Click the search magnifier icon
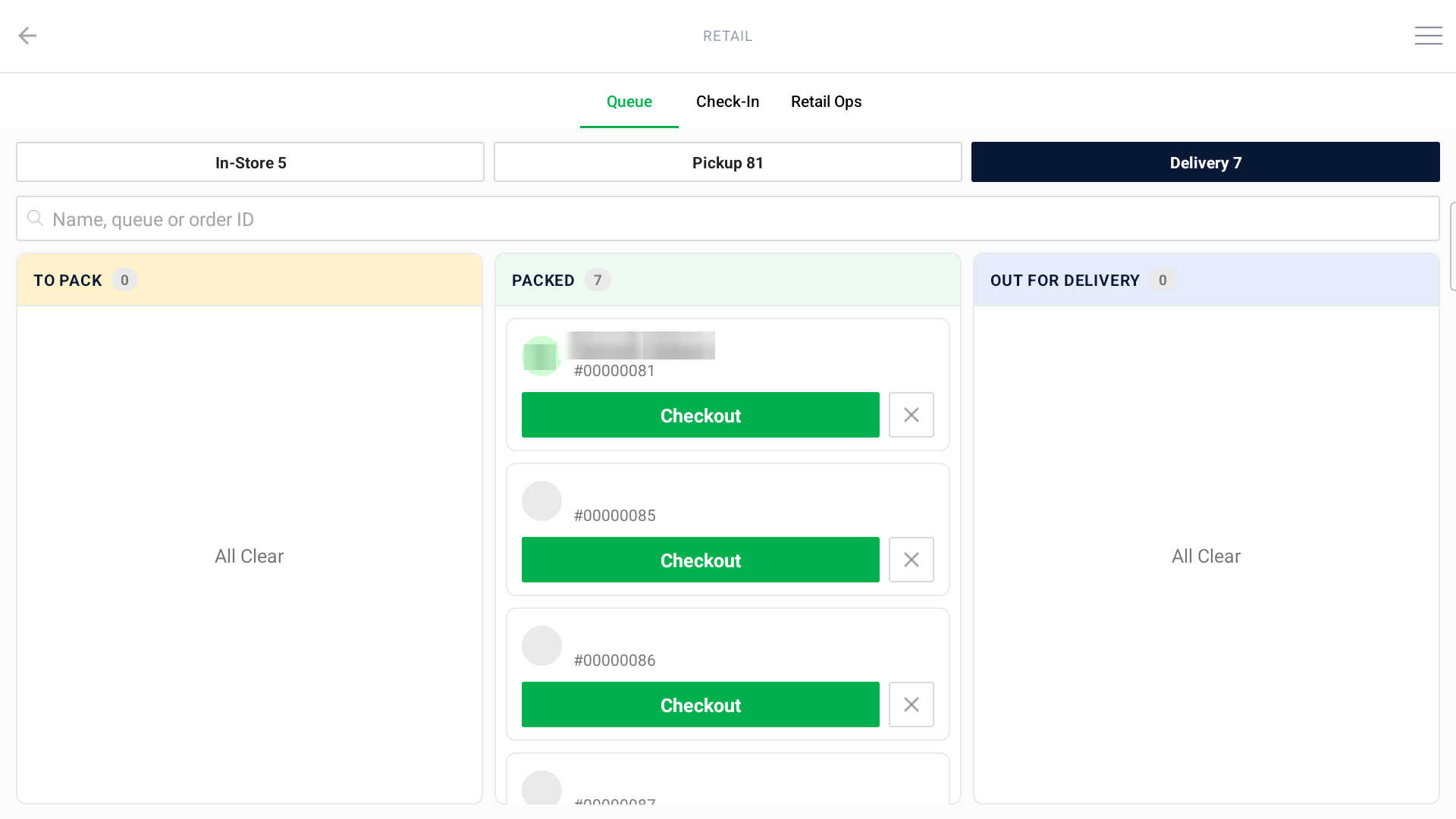1456x819 pixels. [35, 218]
